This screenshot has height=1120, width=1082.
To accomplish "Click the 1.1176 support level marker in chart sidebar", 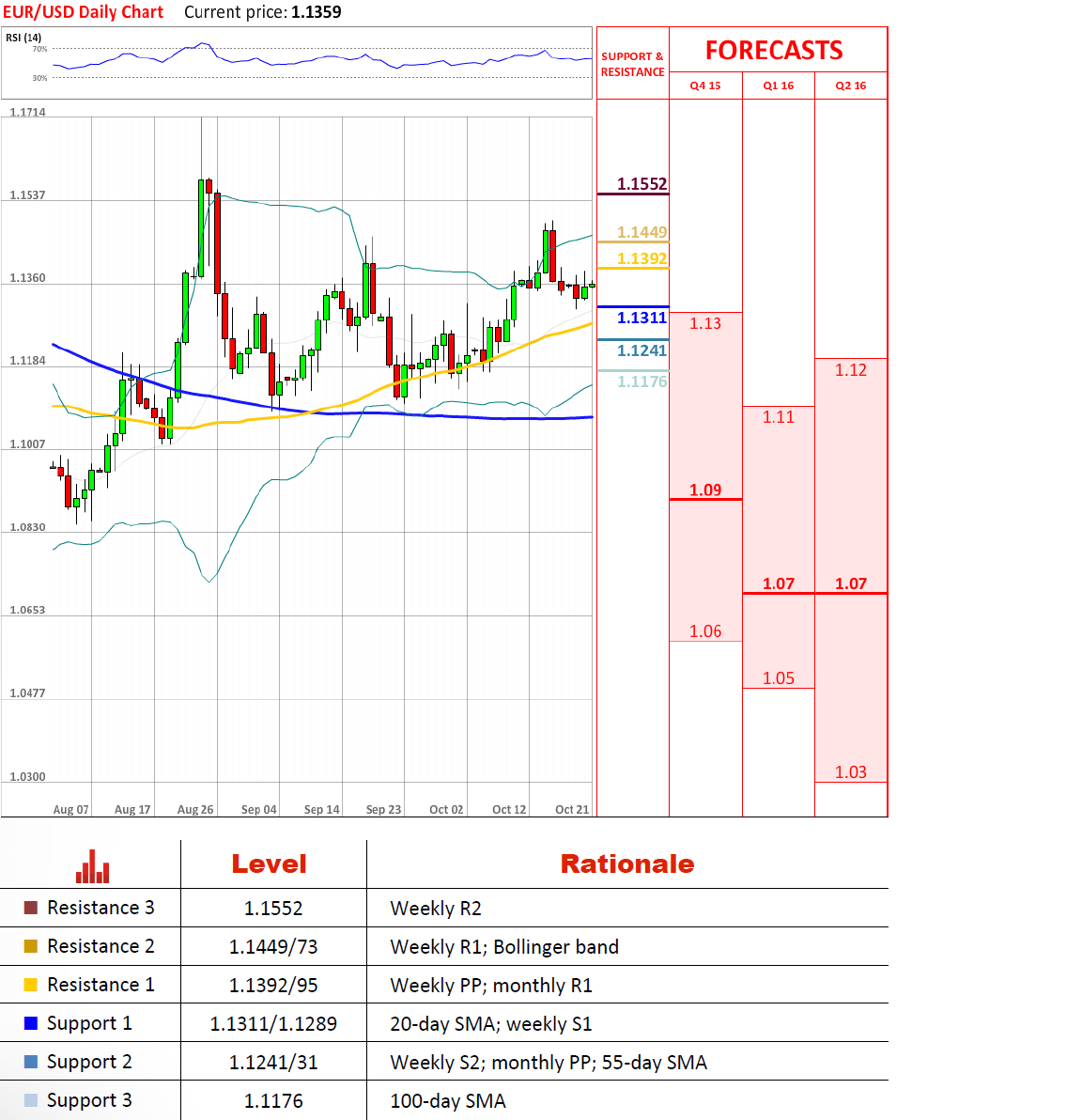I will tap(641, 381).
